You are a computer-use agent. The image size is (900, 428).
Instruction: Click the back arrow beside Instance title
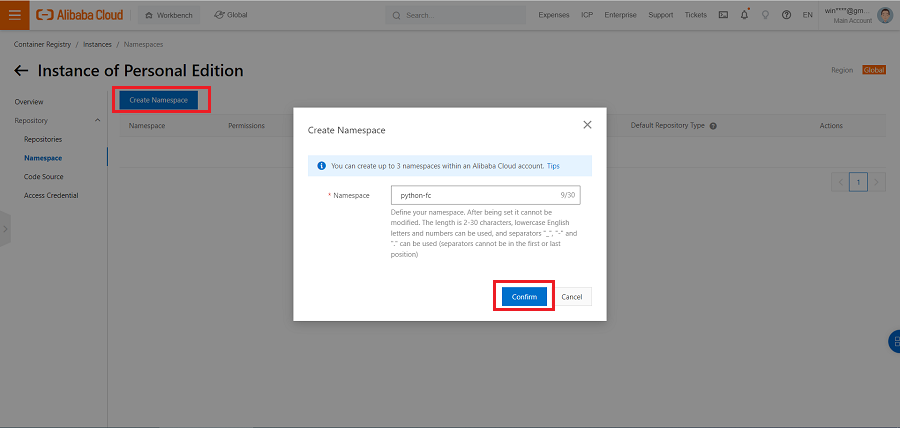[21, 71]
